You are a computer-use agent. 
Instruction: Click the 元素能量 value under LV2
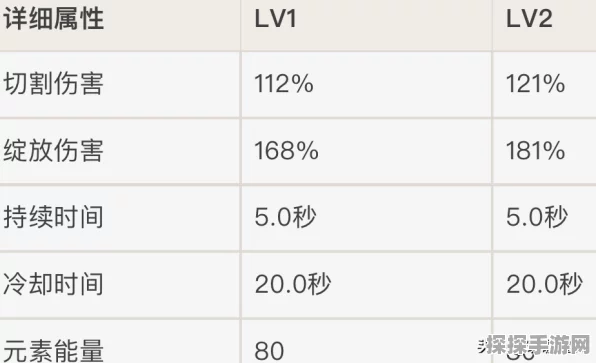(520, 355)
